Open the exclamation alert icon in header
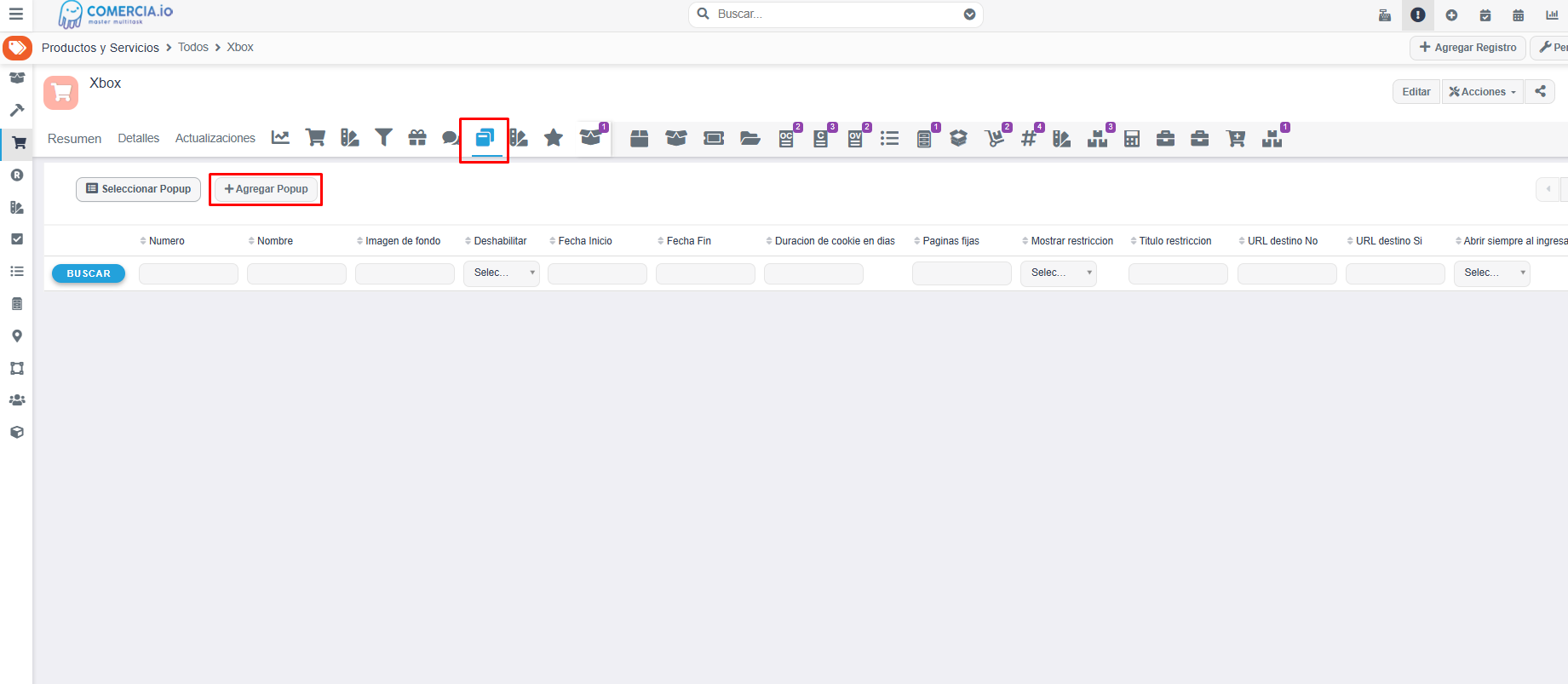 point(1418,15)
